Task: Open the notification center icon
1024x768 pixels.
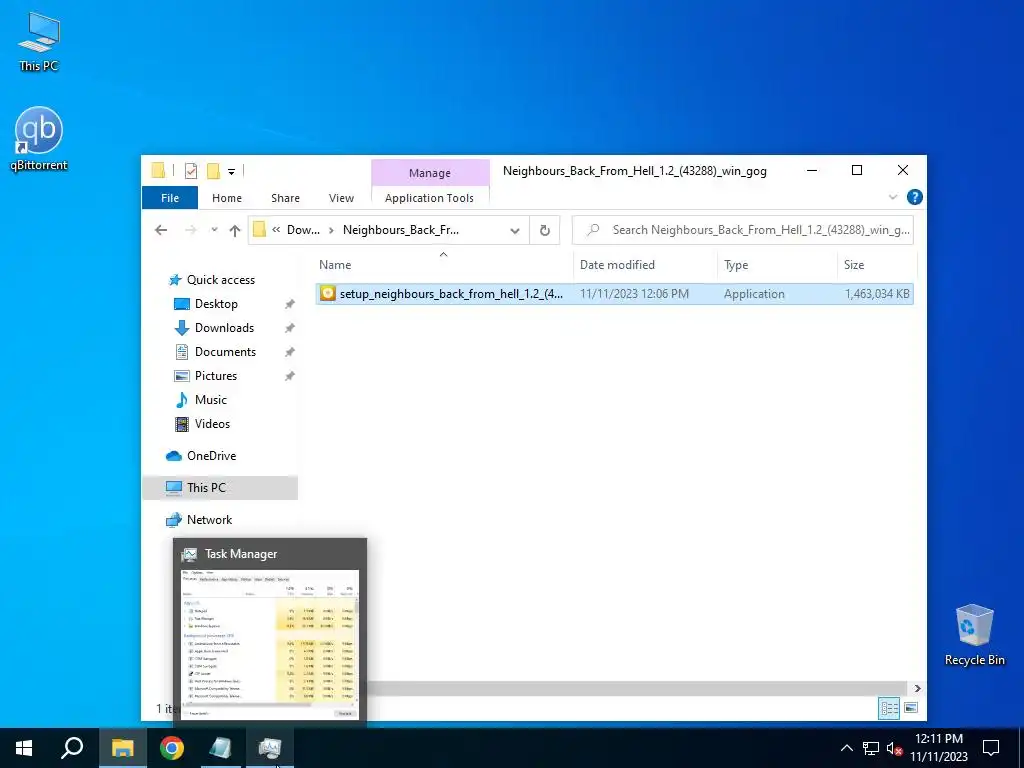Action: 991,748
